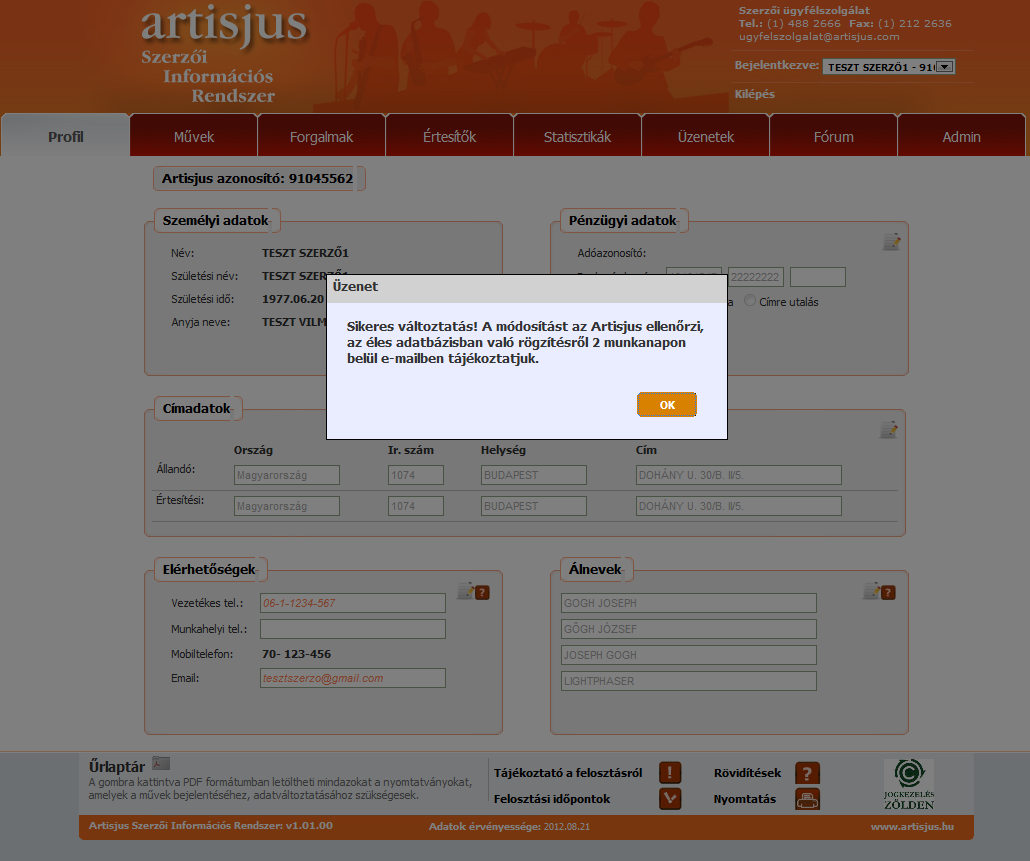The height and width of the screenshot is (861, 1030).
Task: Click the Kilépés logout link
Action: coord(755,94)
